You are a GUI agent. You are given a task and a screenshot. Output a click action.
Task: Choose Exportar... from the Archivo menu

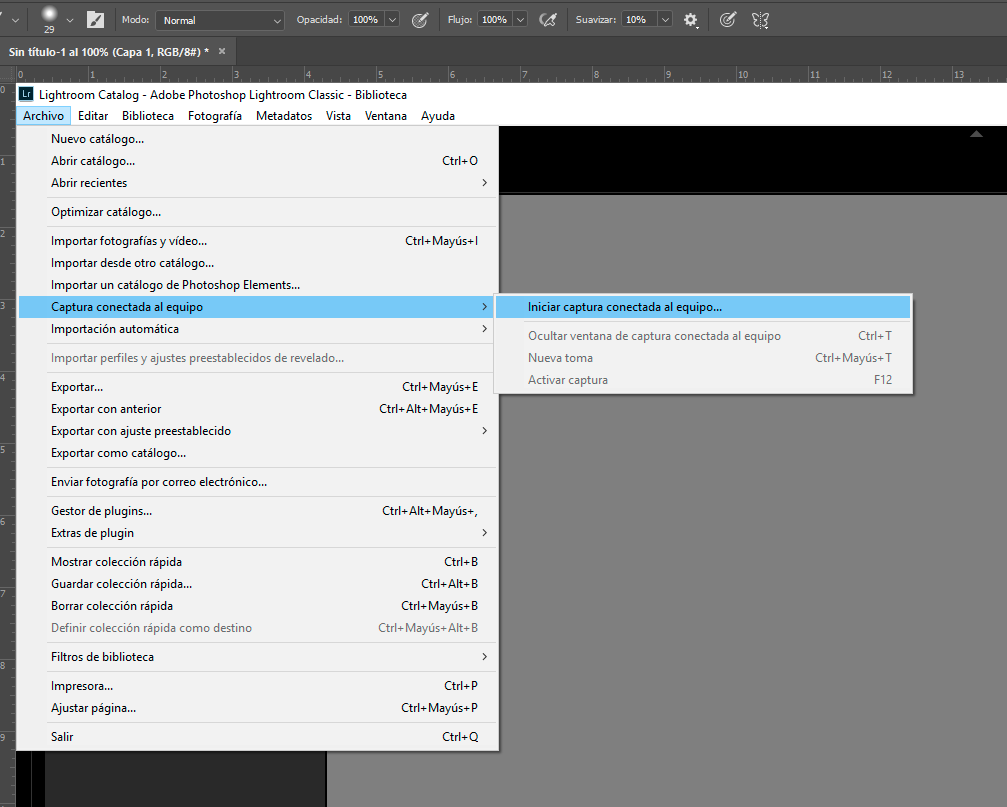pyautogui.click(x=258, y=386)
